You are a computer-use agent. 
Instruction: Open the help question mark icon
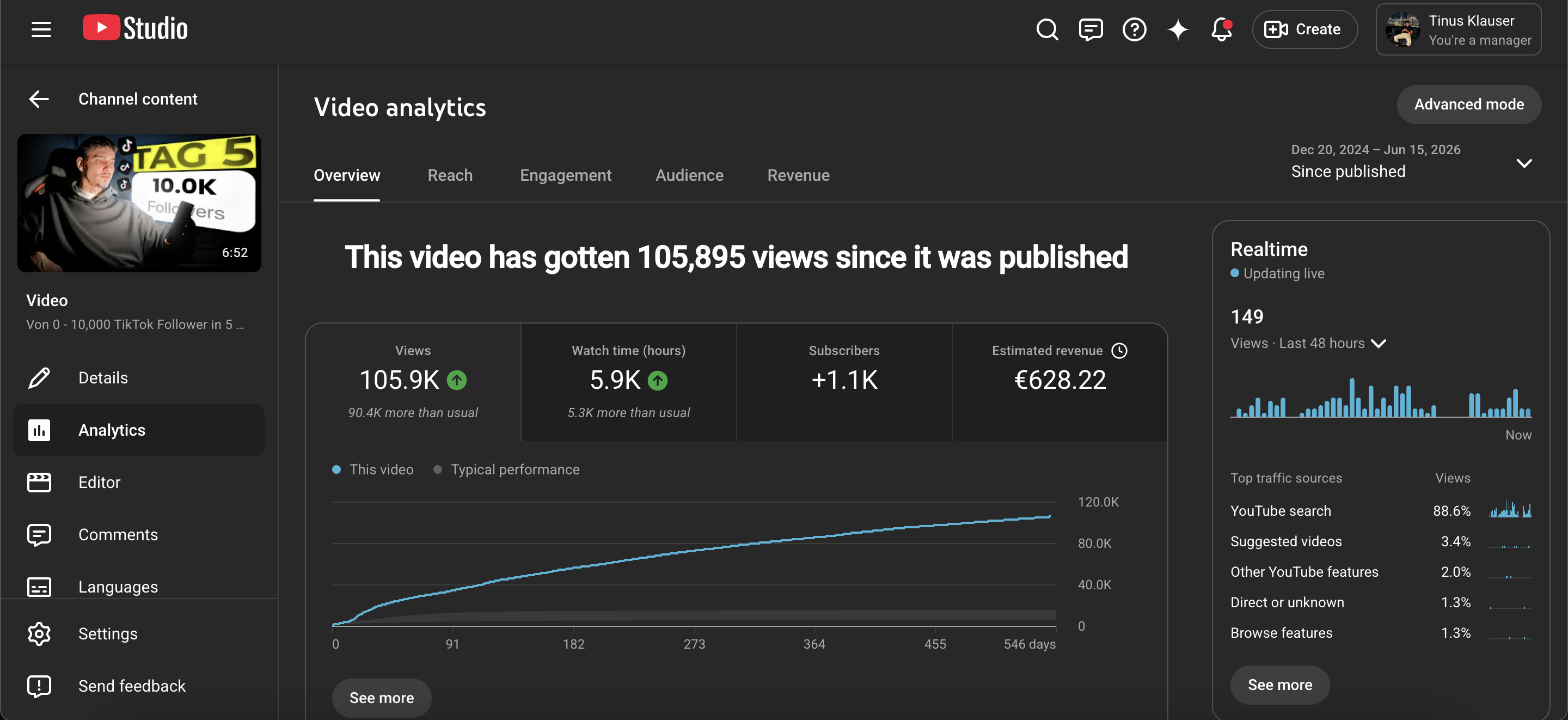(x=1134, y=29)
